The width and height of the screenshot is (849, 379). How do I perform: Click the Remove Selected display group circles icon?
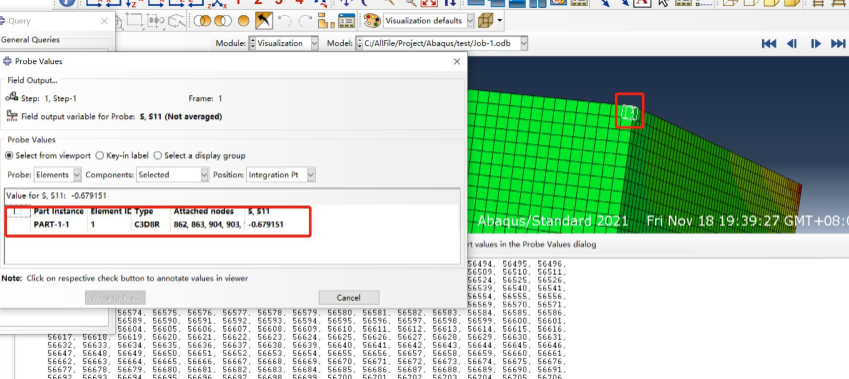[223, 21]
